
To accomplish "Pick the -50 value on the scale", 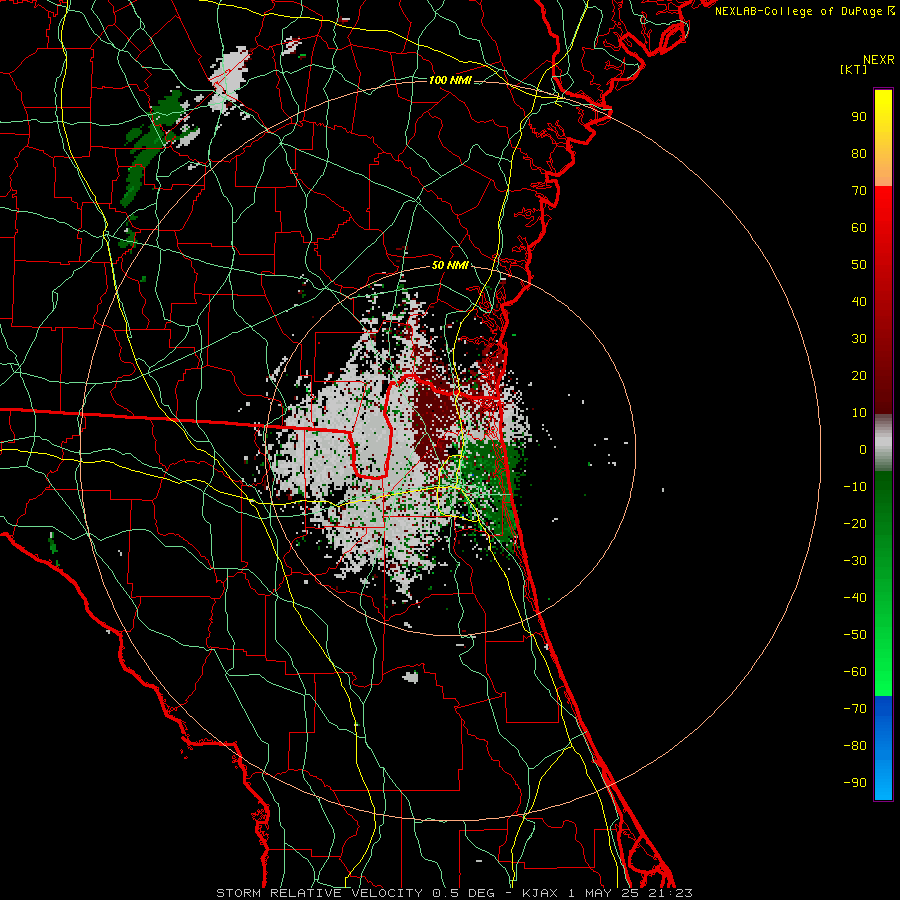I will [x=855, y=635].
